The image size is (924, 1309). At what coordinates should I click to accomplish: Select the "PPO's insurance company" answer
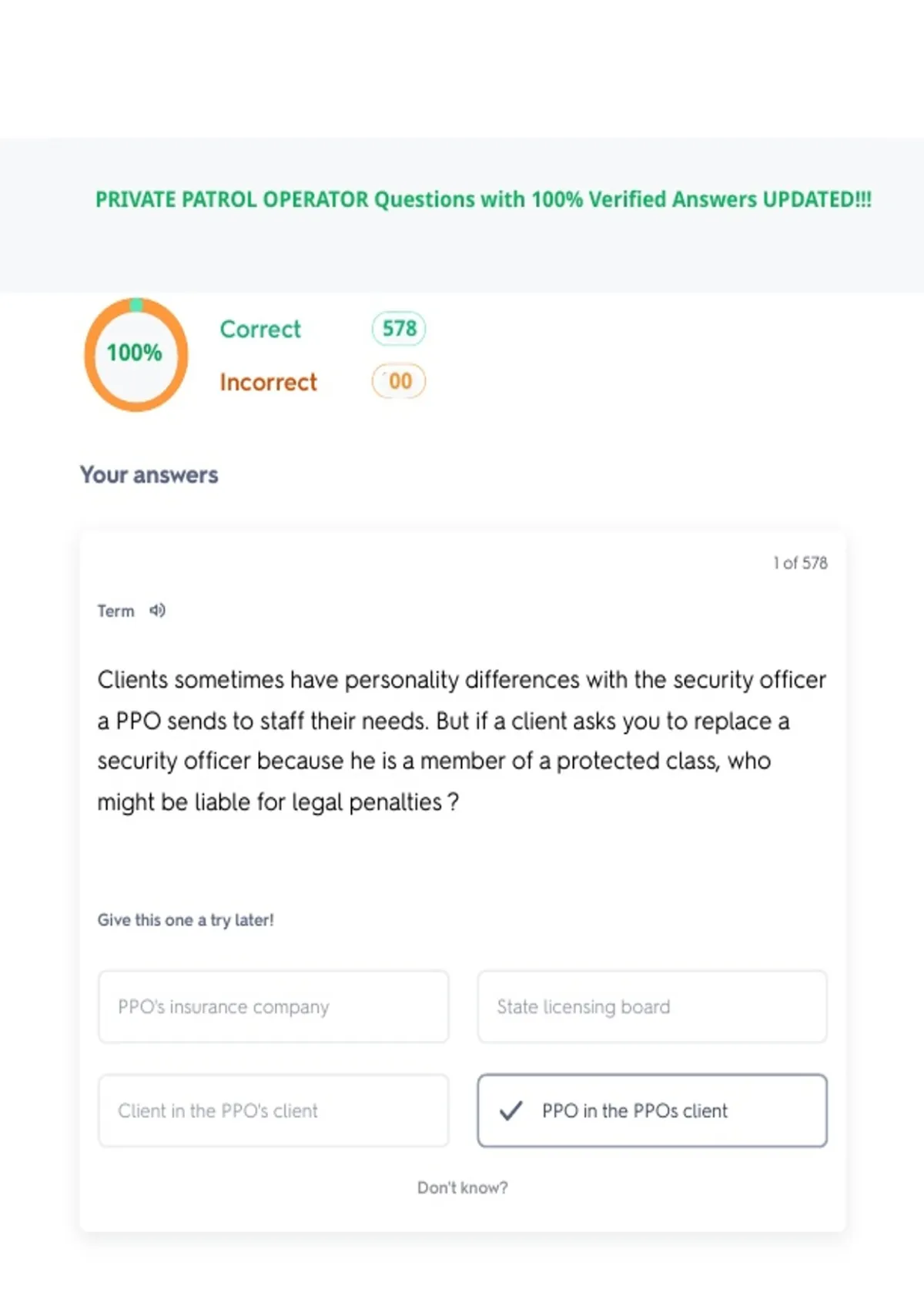pyautogui.click(x=273, y=1007)
